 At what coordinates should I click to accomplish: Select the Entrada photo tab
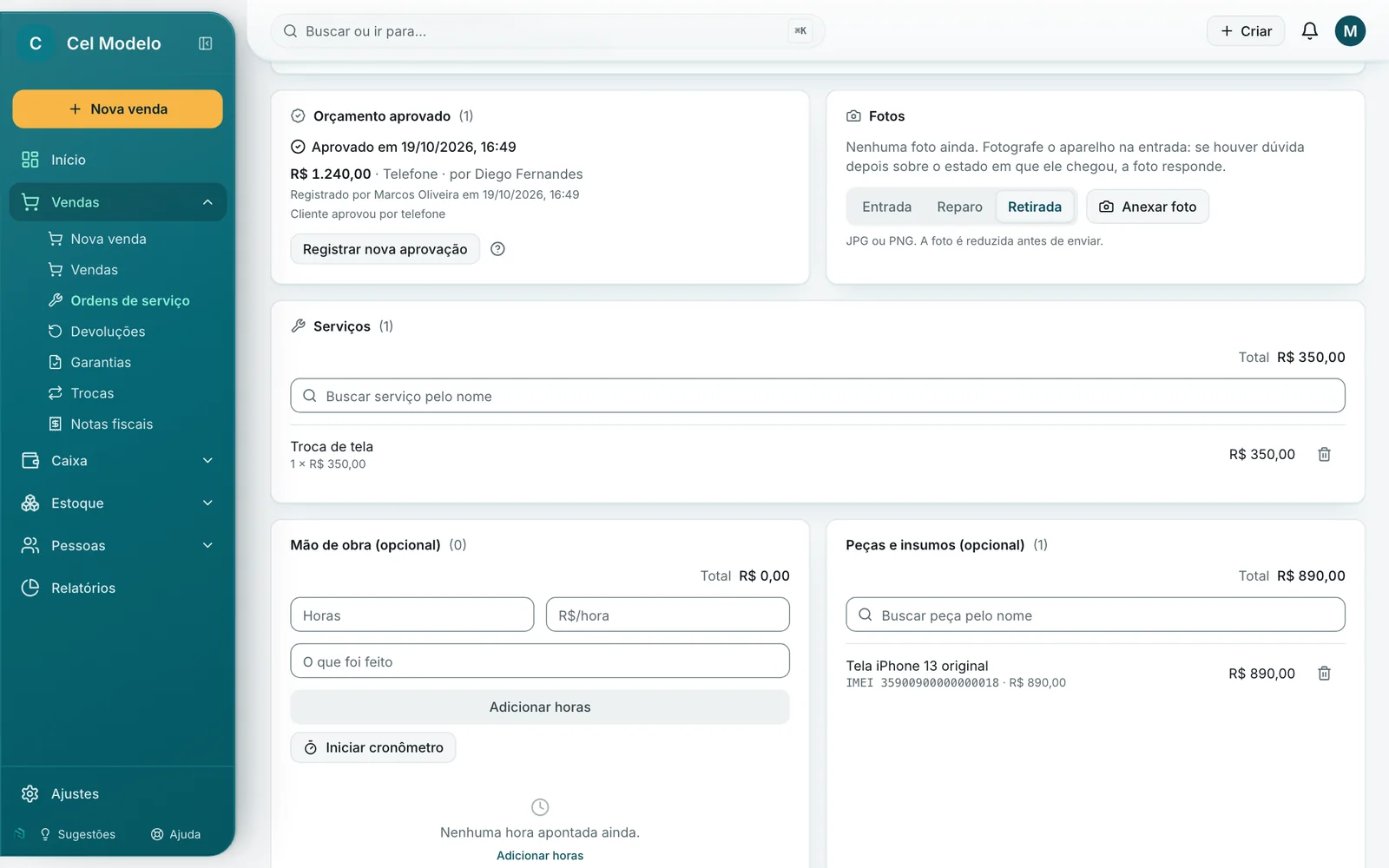(886, 207)
